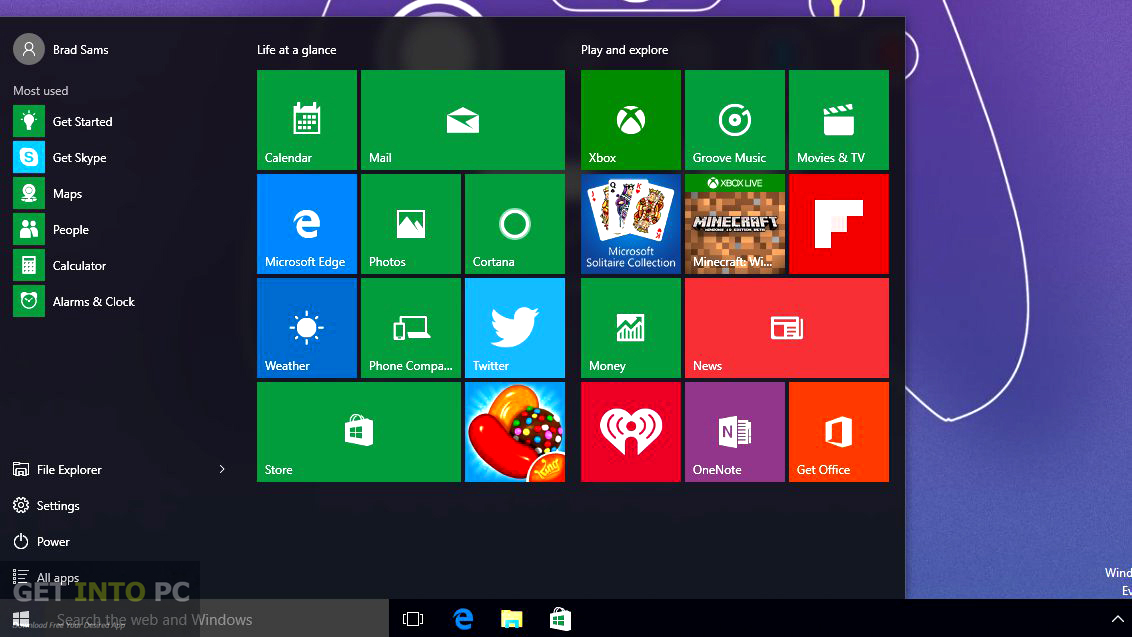
Task: Launch Candy Crush Saga tile
Action: pyautogui.click(x=515, y=432)
